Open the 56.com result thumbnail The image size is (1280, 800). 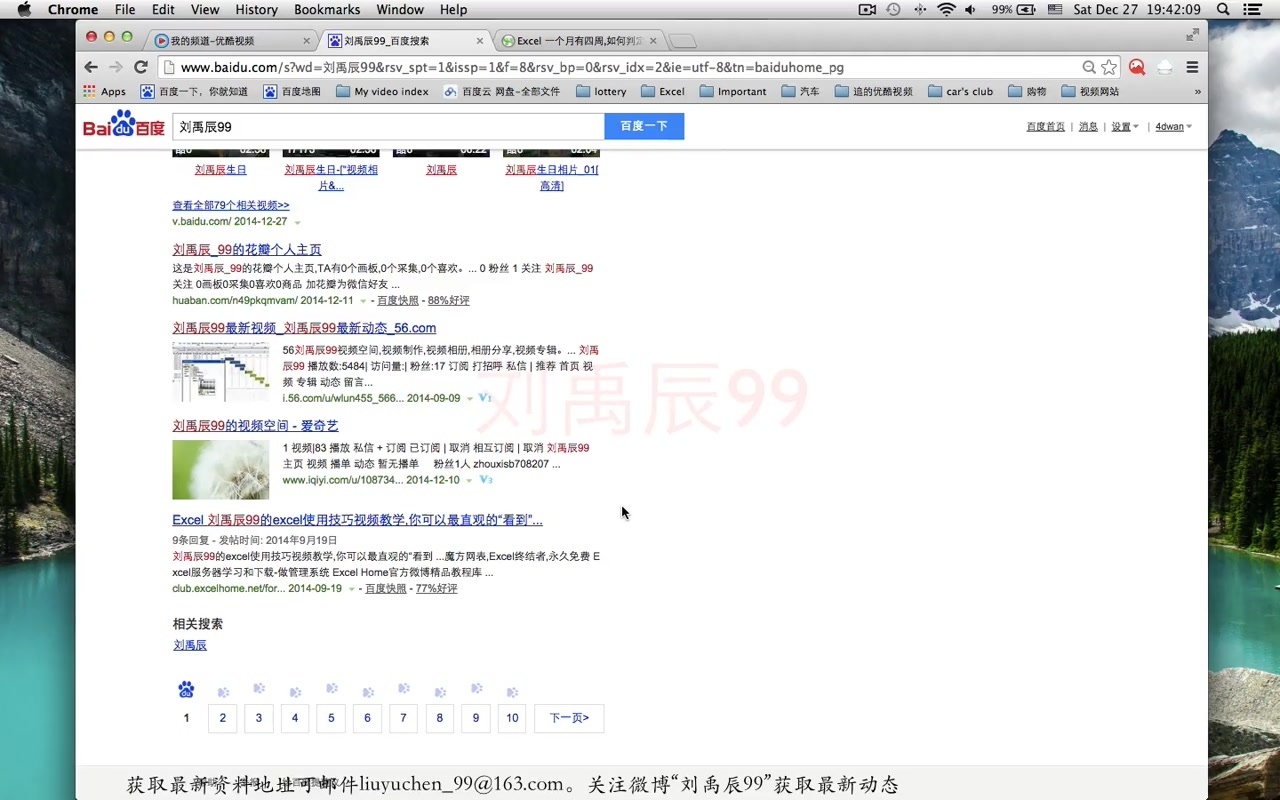[x=221, y=372]
